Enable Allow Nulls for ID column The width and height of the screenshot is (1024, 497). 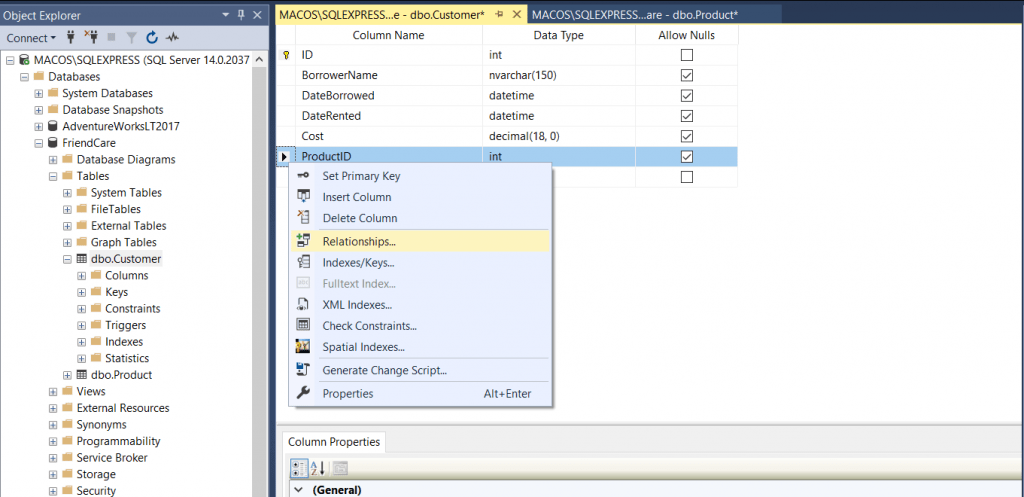tap(686, 55)
